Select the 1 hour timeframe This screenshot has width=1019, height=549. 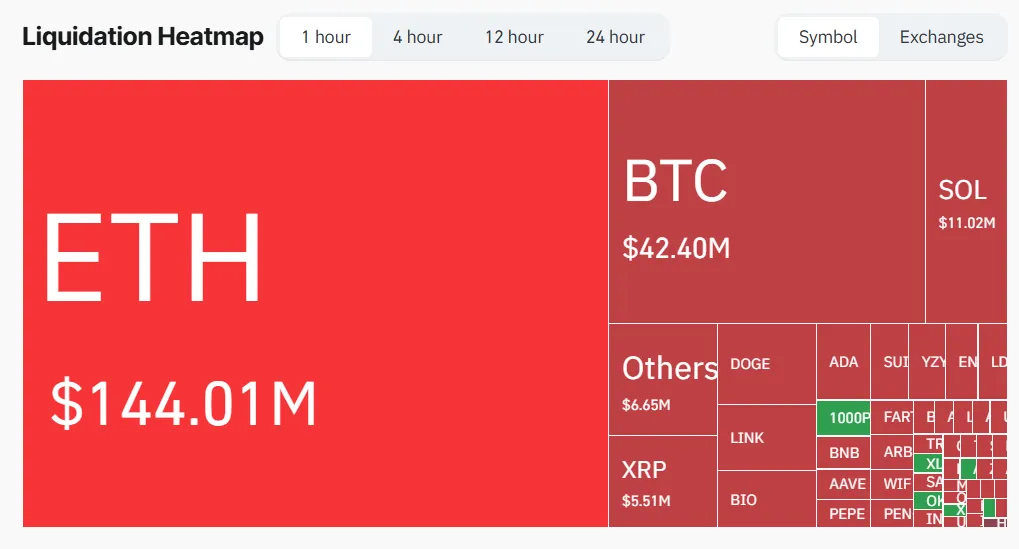click(326, 37)
